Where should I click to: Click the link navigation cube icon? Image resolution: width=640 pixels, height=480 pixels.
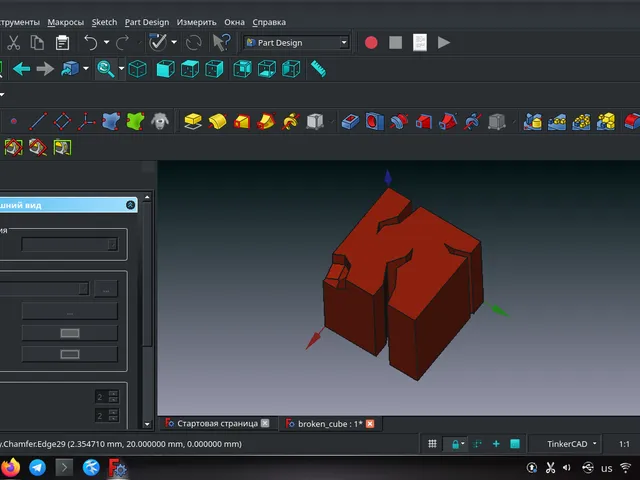pos(70,69)
